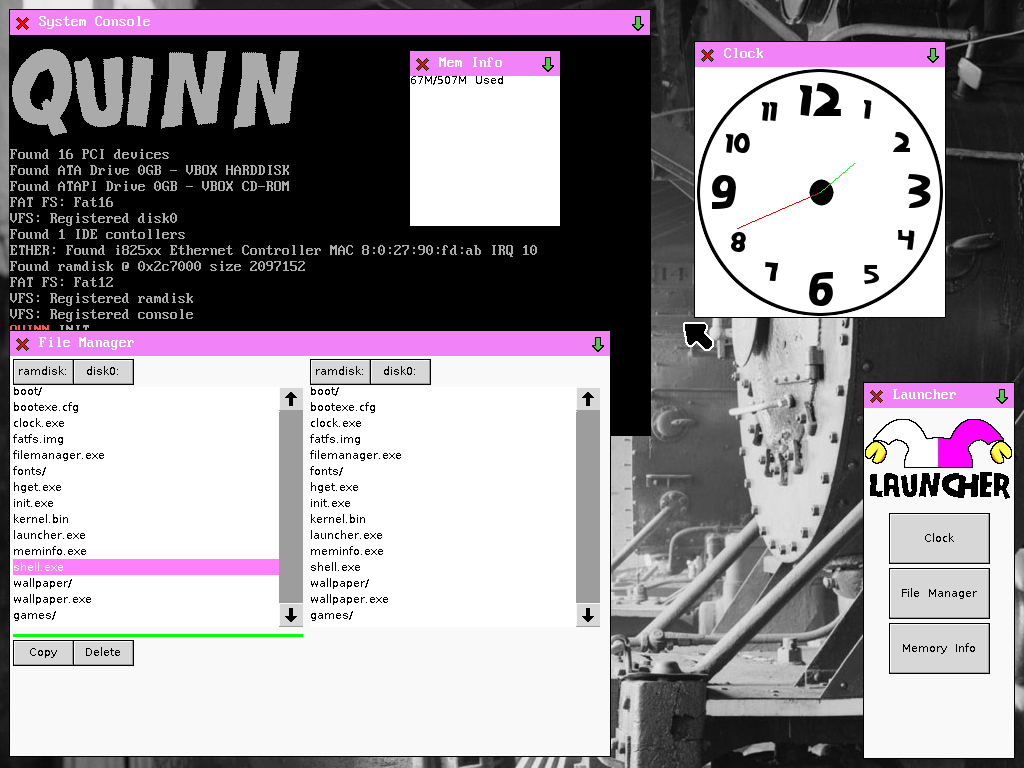The height and width of the screenshot is (768, 1024).
Task: Select meminfo.exe in the left pane
Action: click(x=146, y=551)
